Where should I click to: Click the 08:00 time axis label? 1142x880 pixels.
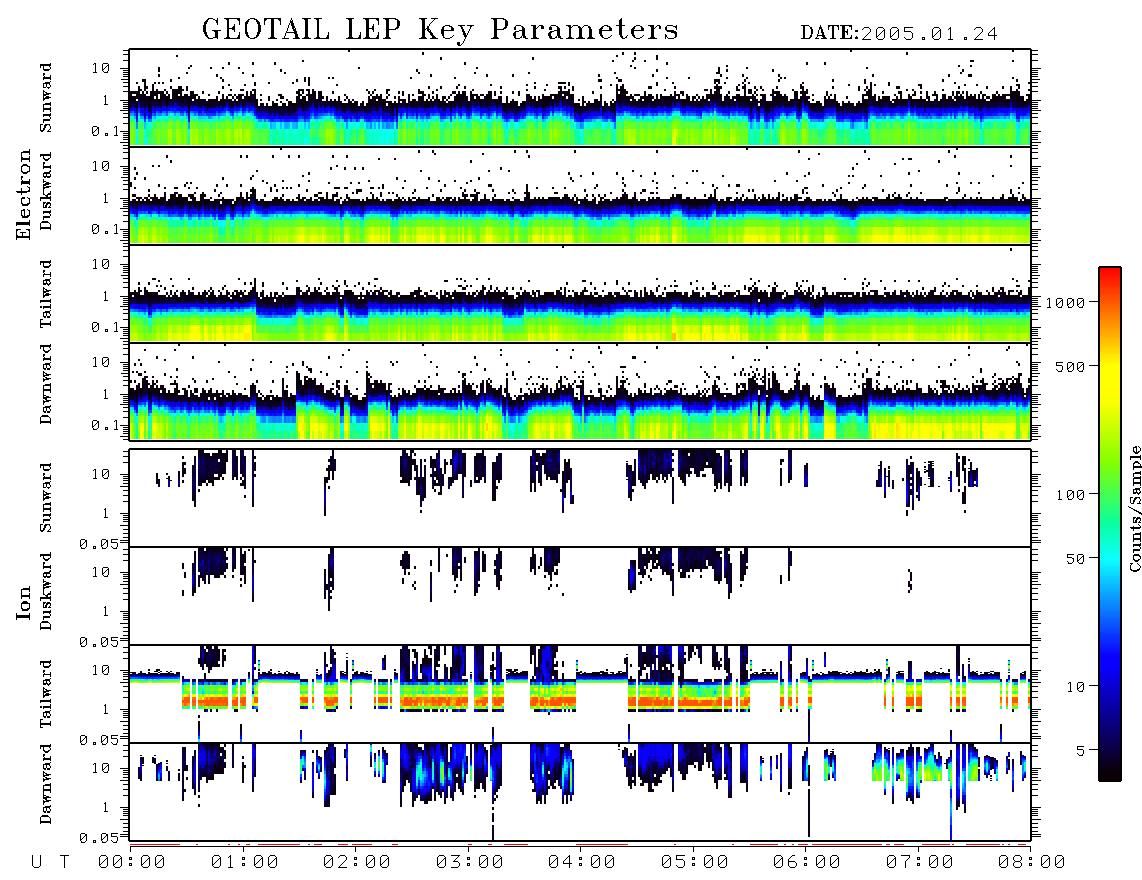click(1032, 863)
